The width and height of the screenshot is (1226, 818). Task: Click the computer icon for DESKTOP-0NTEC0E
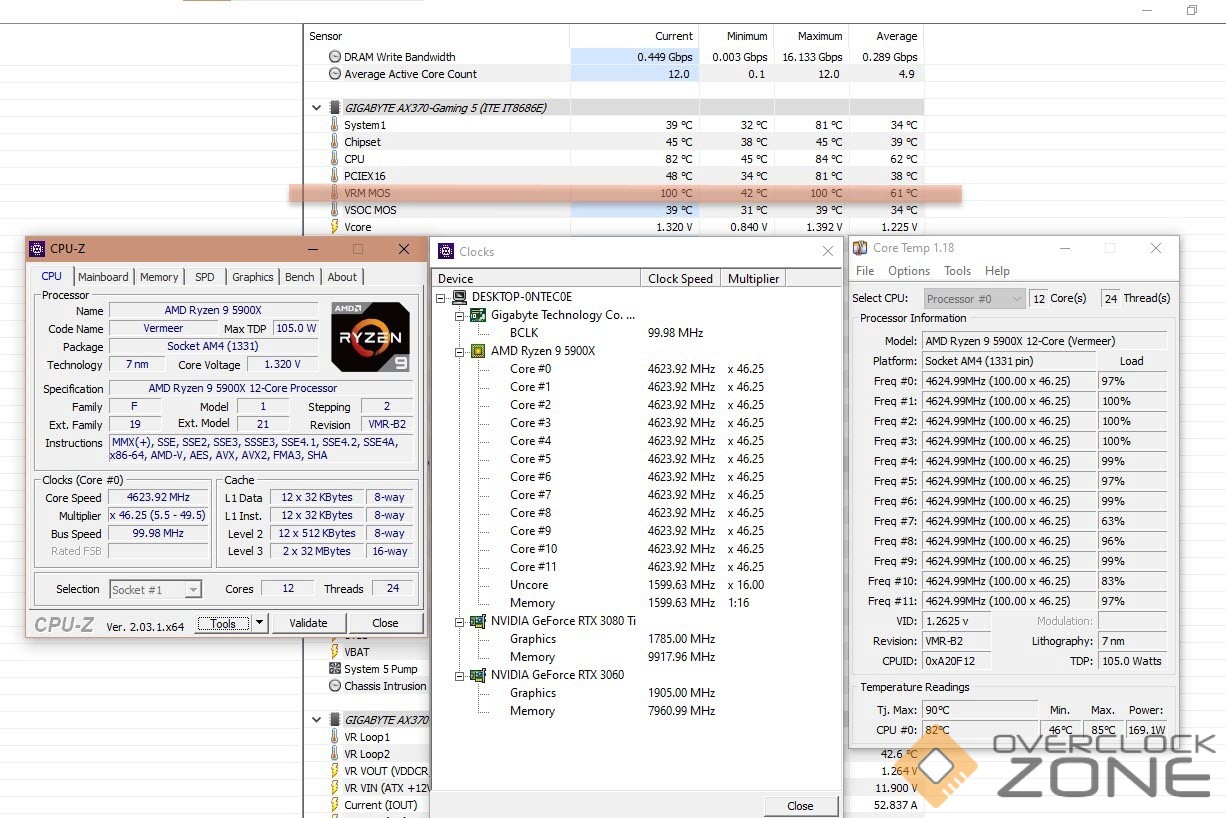460,297
